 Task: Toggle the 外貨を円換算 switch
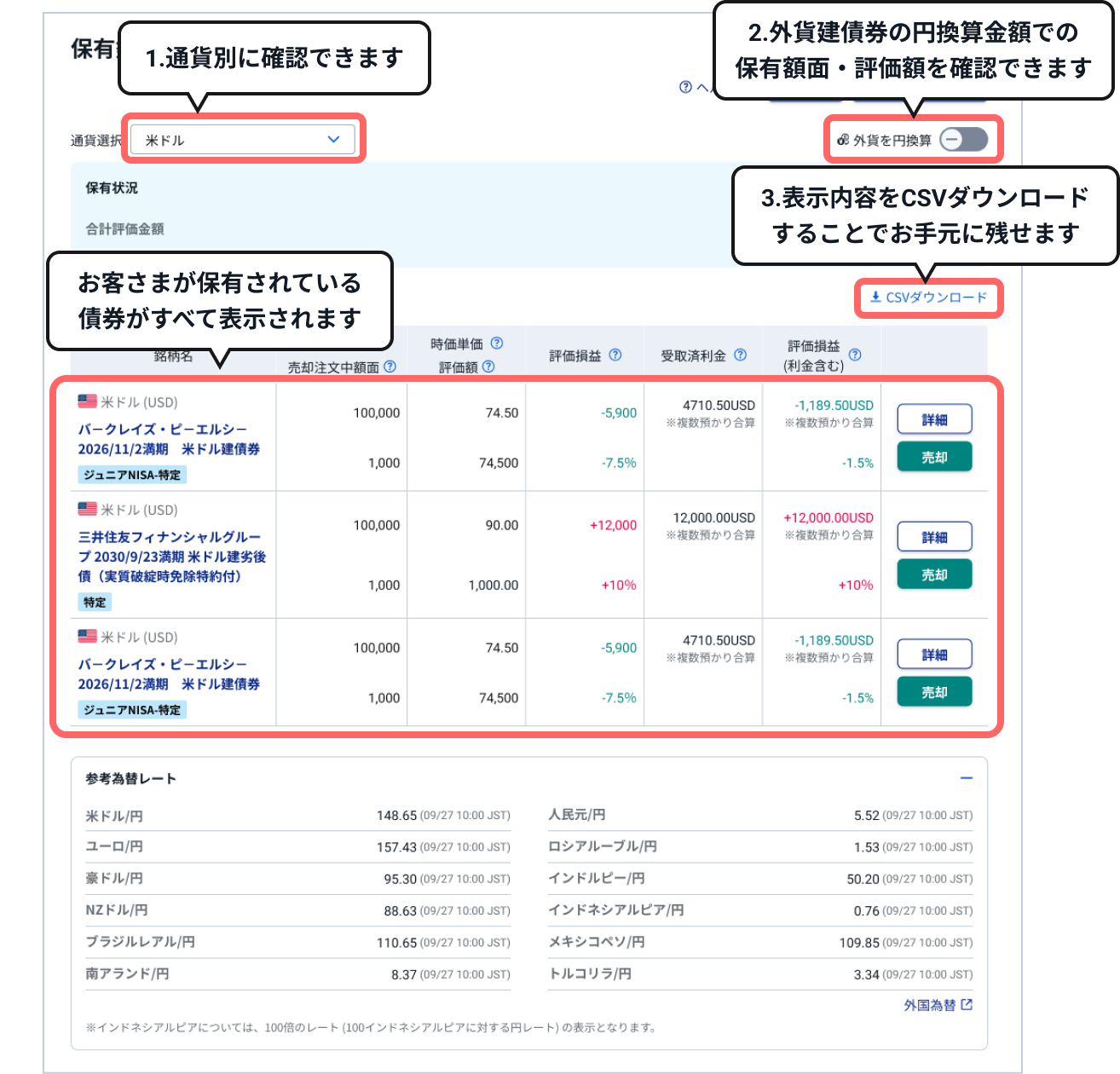pos(964,140)
